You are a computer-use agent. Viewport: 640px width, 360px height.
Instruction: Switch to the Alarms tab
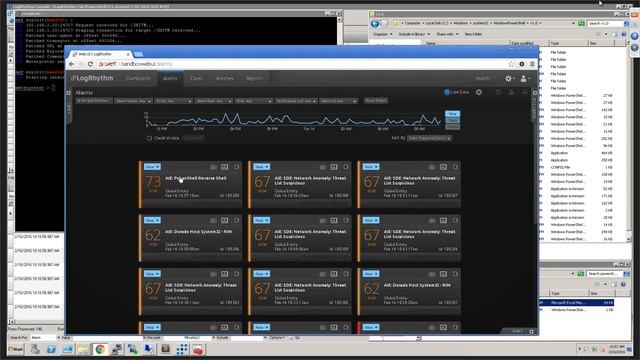coord(170,78)
